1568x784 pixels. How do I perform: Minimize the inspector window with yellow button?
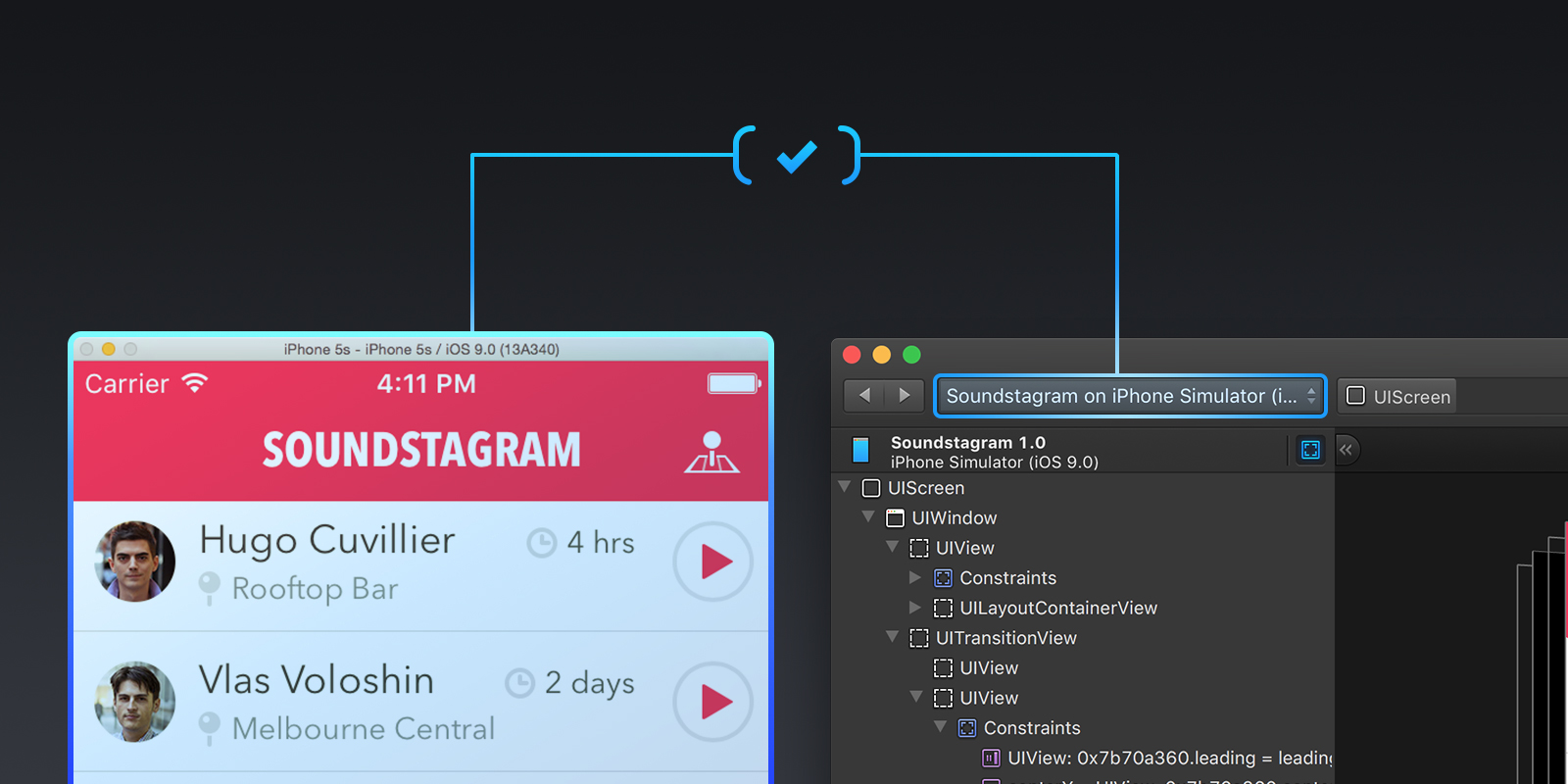pos(882,355)
